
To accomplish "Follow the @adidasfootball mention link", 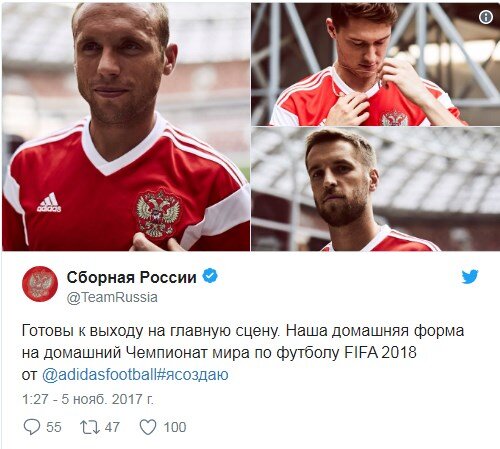I will pyautogui.click(x=99, y=374).
